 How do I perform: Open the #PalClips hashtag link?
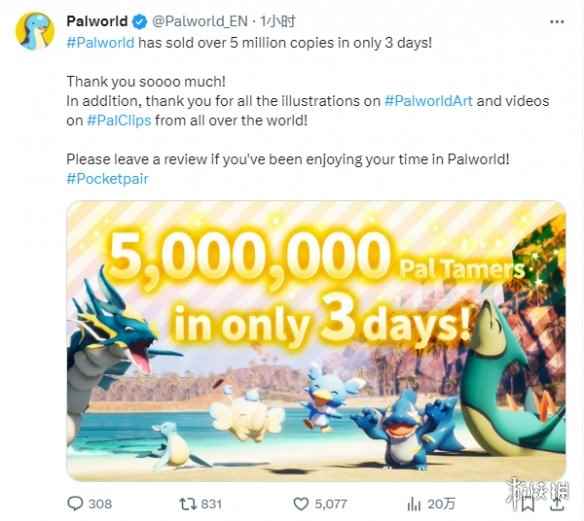click(119, 120)
